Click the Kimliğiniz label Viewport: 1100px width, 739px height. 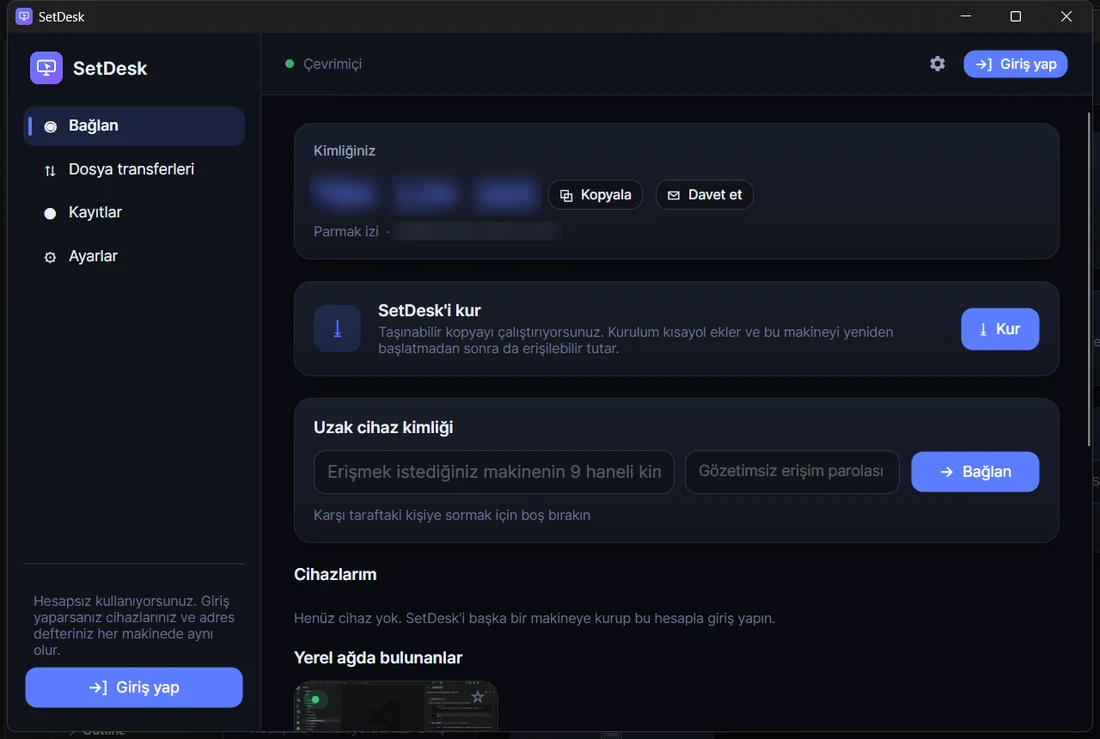point(344,151)
